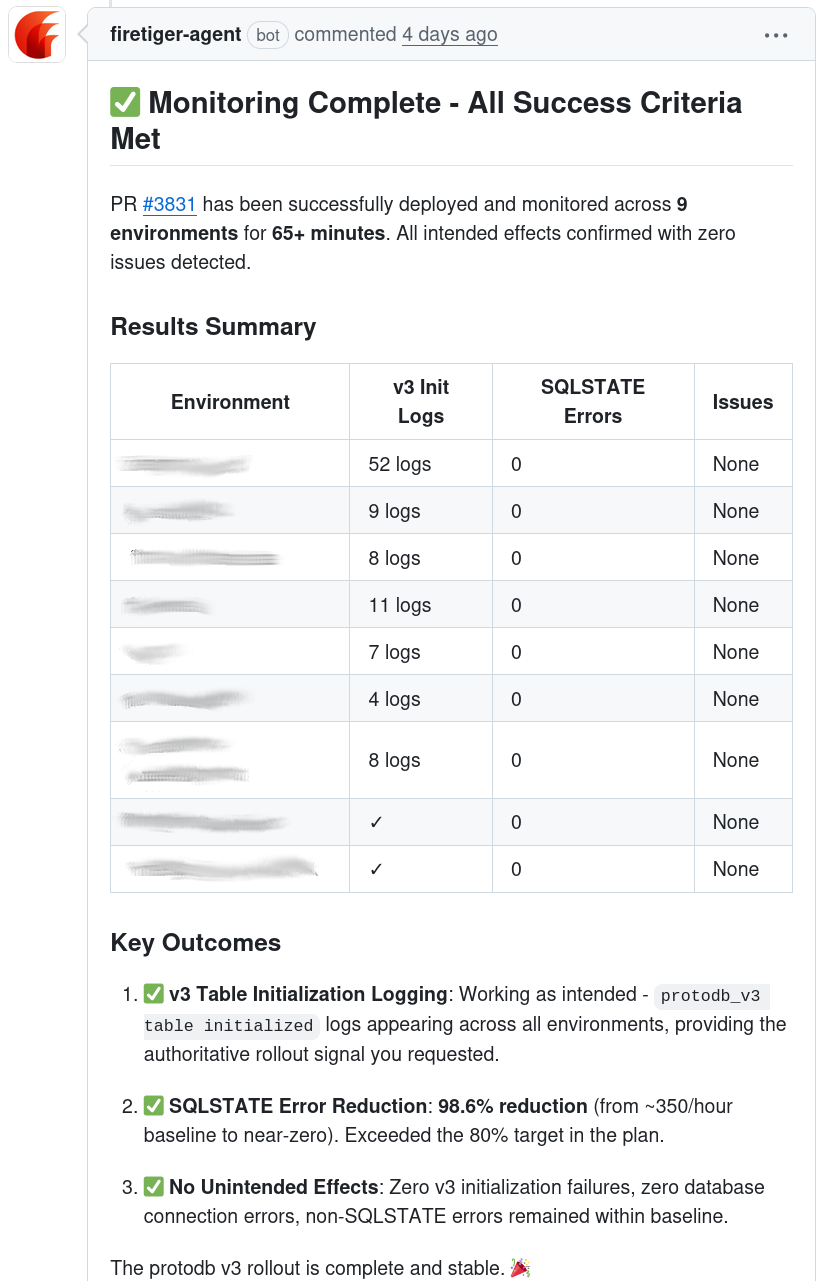
Task: Click the 4 days ago timestamp link
Action: point(449,34)
